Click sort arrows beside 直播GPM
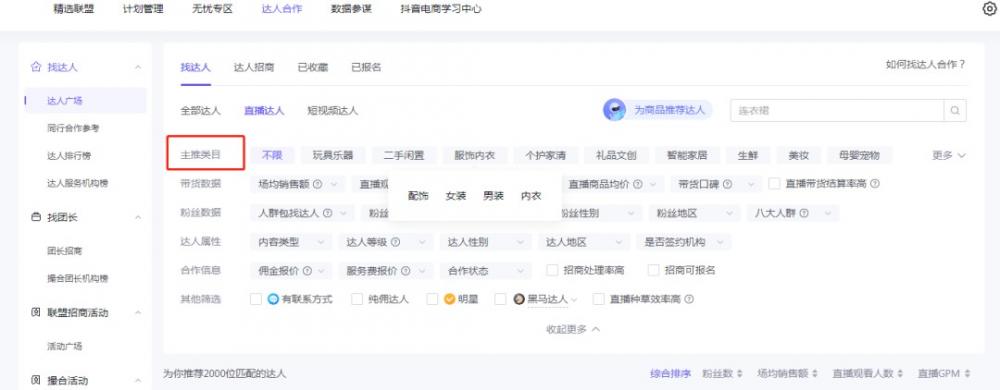The height and width of the screenshot is (390, 1000). 967,373
